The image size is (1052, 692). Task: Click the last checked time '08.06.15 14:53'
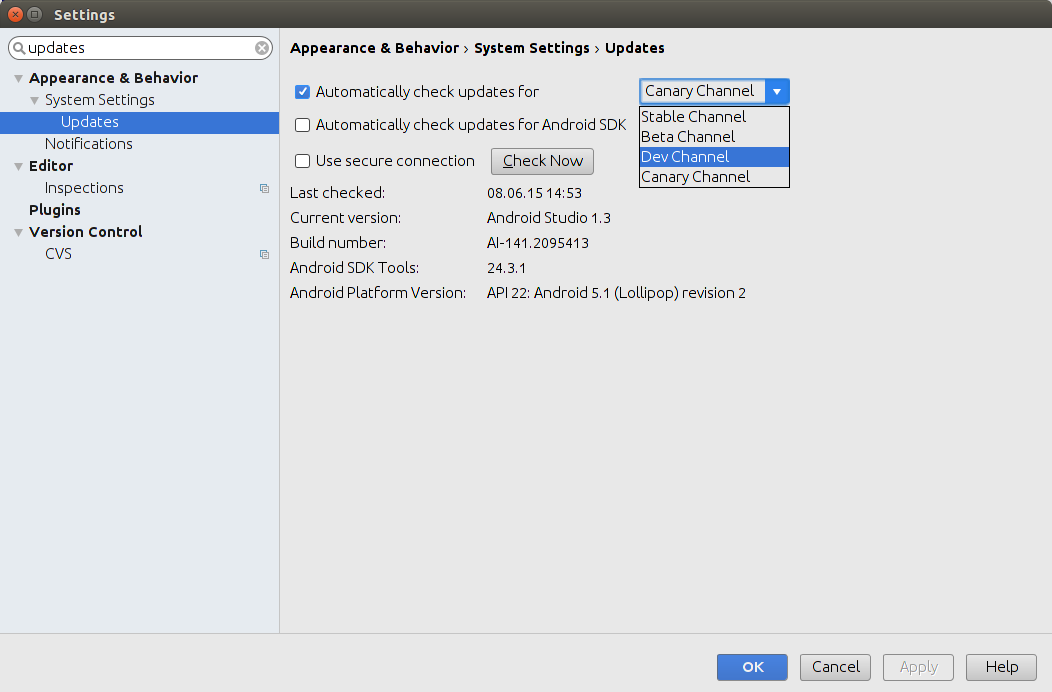pyautogui.click(x=535, y=193)
